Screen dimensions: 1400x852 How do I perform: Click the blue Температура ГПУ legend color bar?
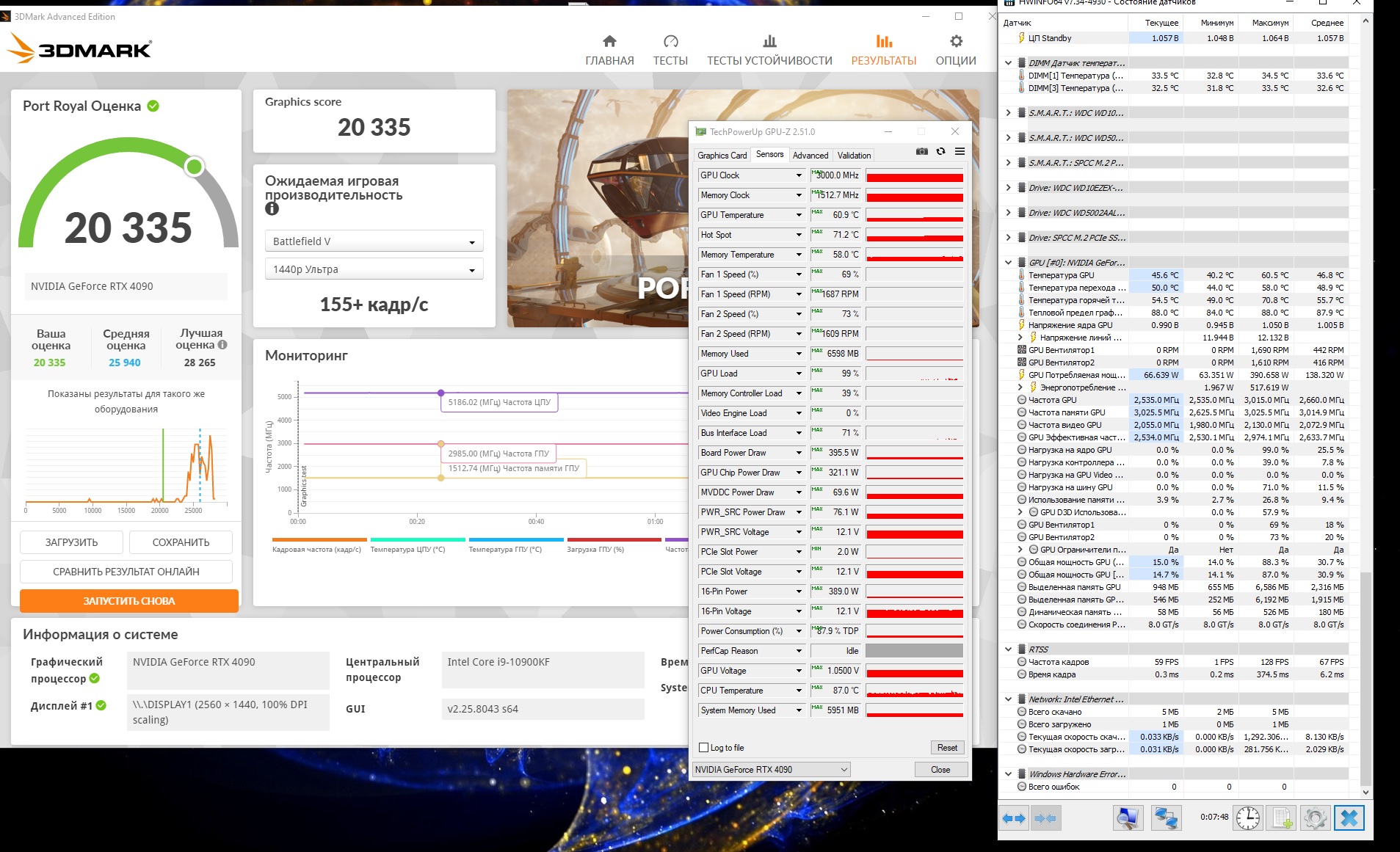pos(516,539)
